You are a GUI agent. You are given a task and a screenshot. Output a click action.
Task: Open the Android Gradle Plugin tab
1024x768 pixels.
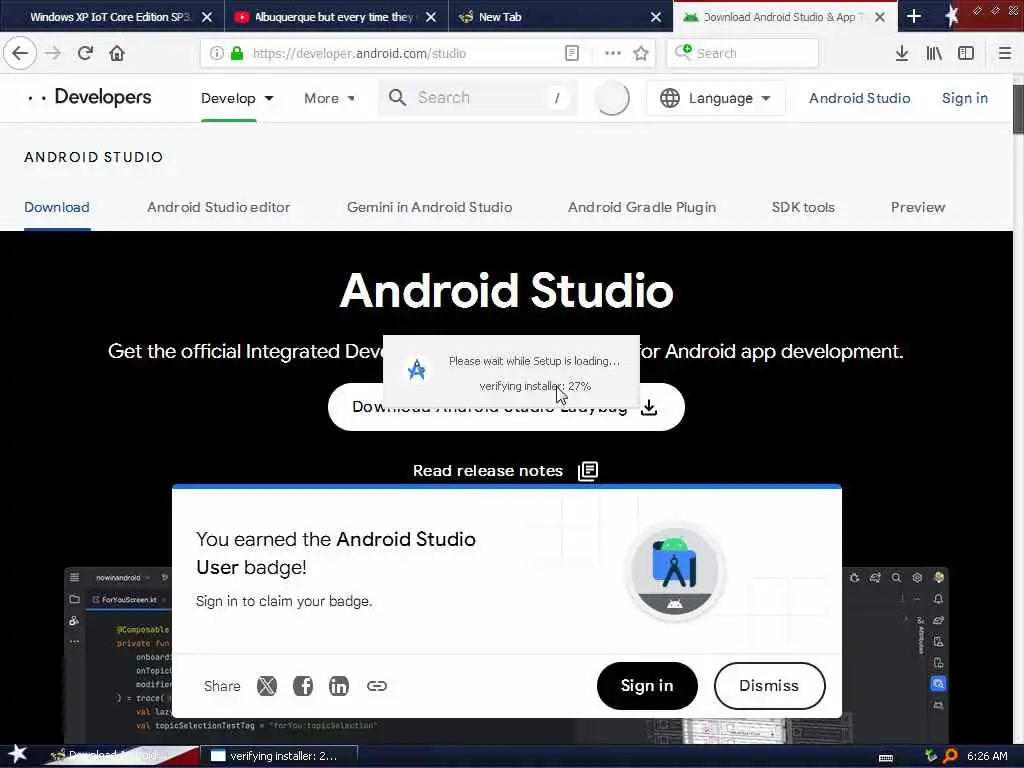point(642,207)
